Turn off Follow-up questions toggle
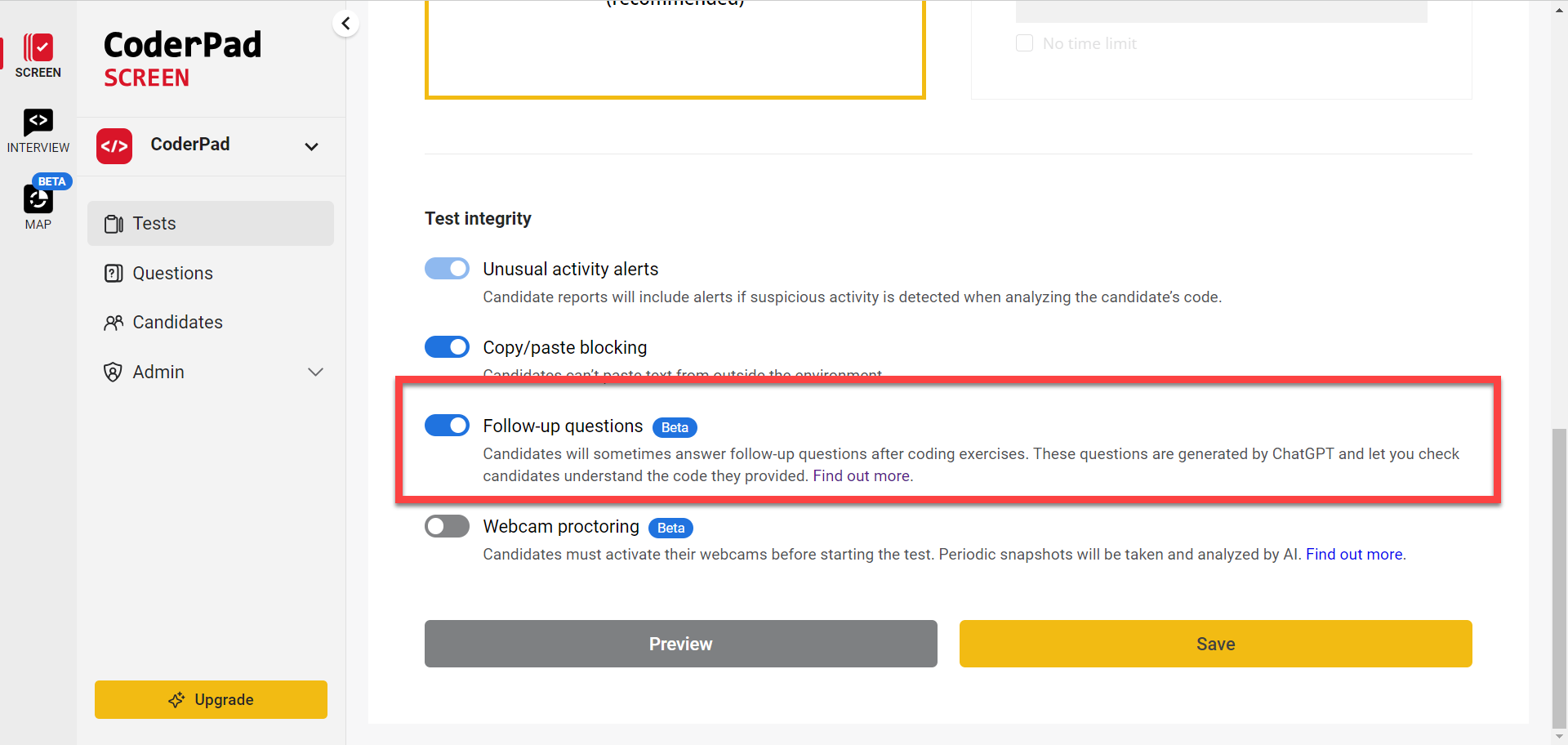 pos(447,426)
